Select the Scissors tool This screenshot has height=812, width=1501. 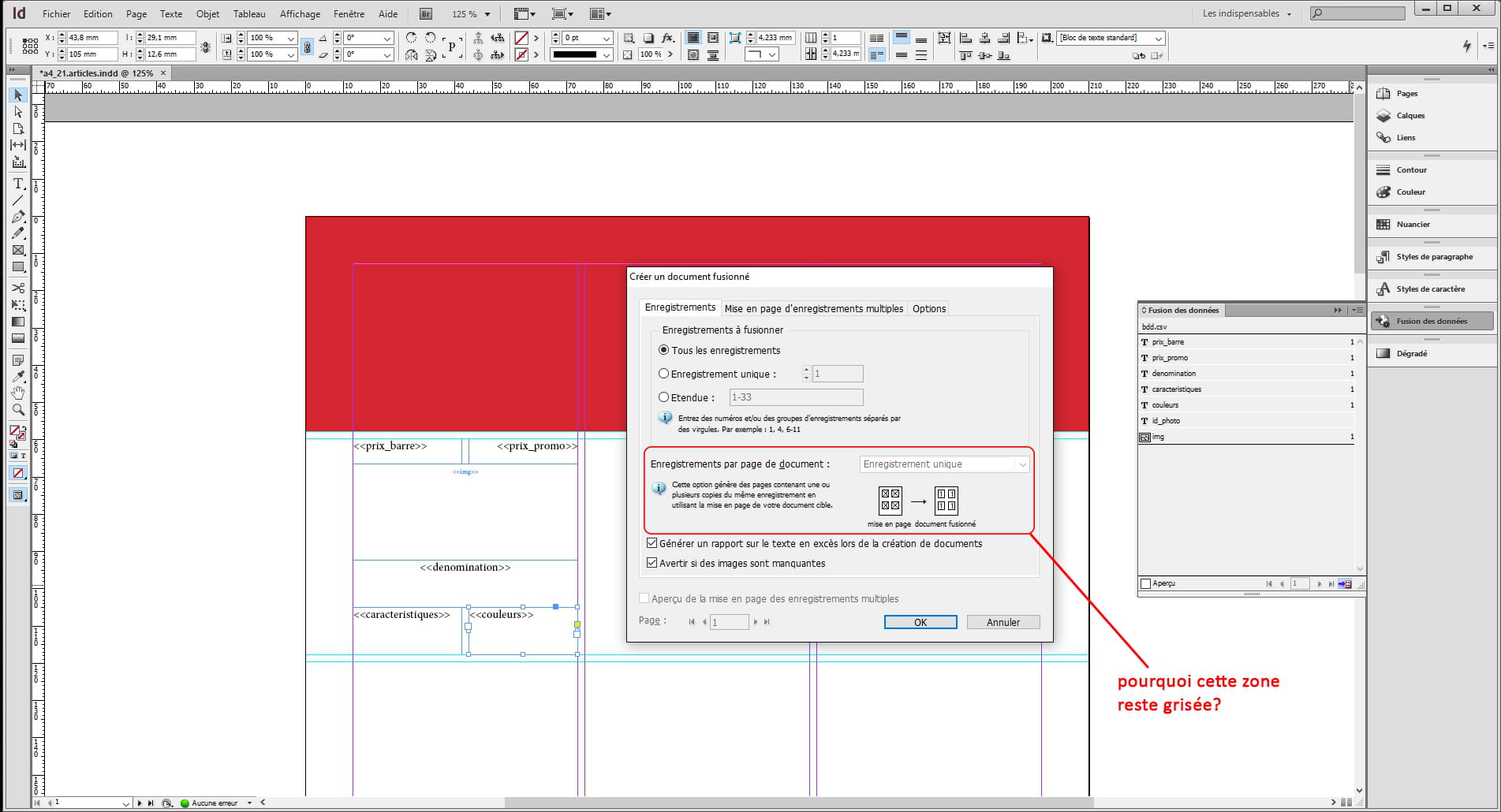18,288
